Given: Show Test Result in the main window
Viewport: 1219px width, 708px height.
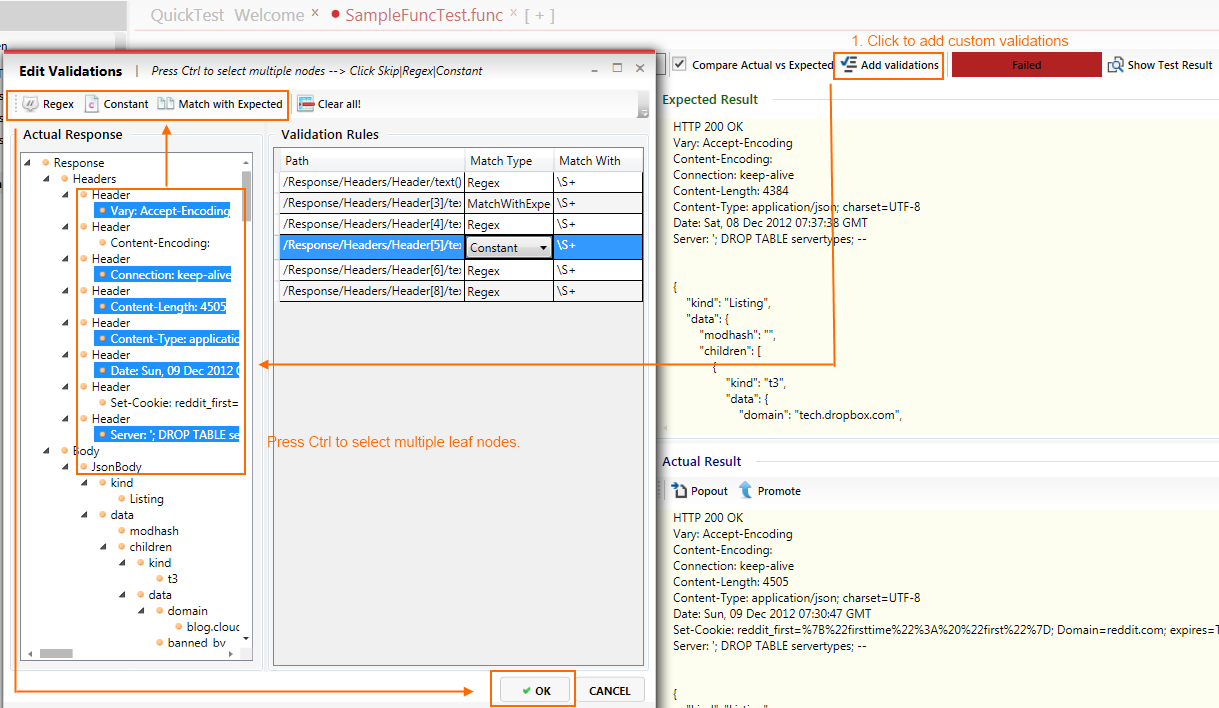Looking at the screenshot, I should click(x=1160, y=65).
